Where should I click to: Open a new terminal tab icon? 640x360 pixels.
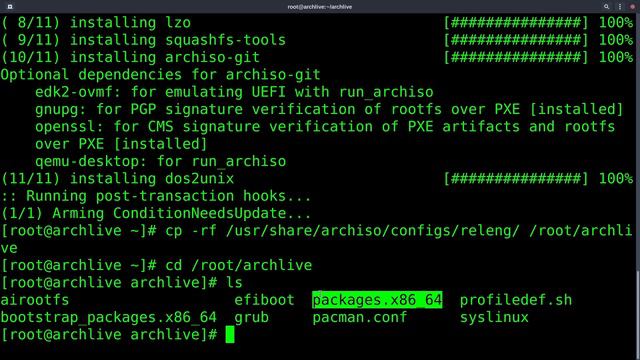(10, 7)
